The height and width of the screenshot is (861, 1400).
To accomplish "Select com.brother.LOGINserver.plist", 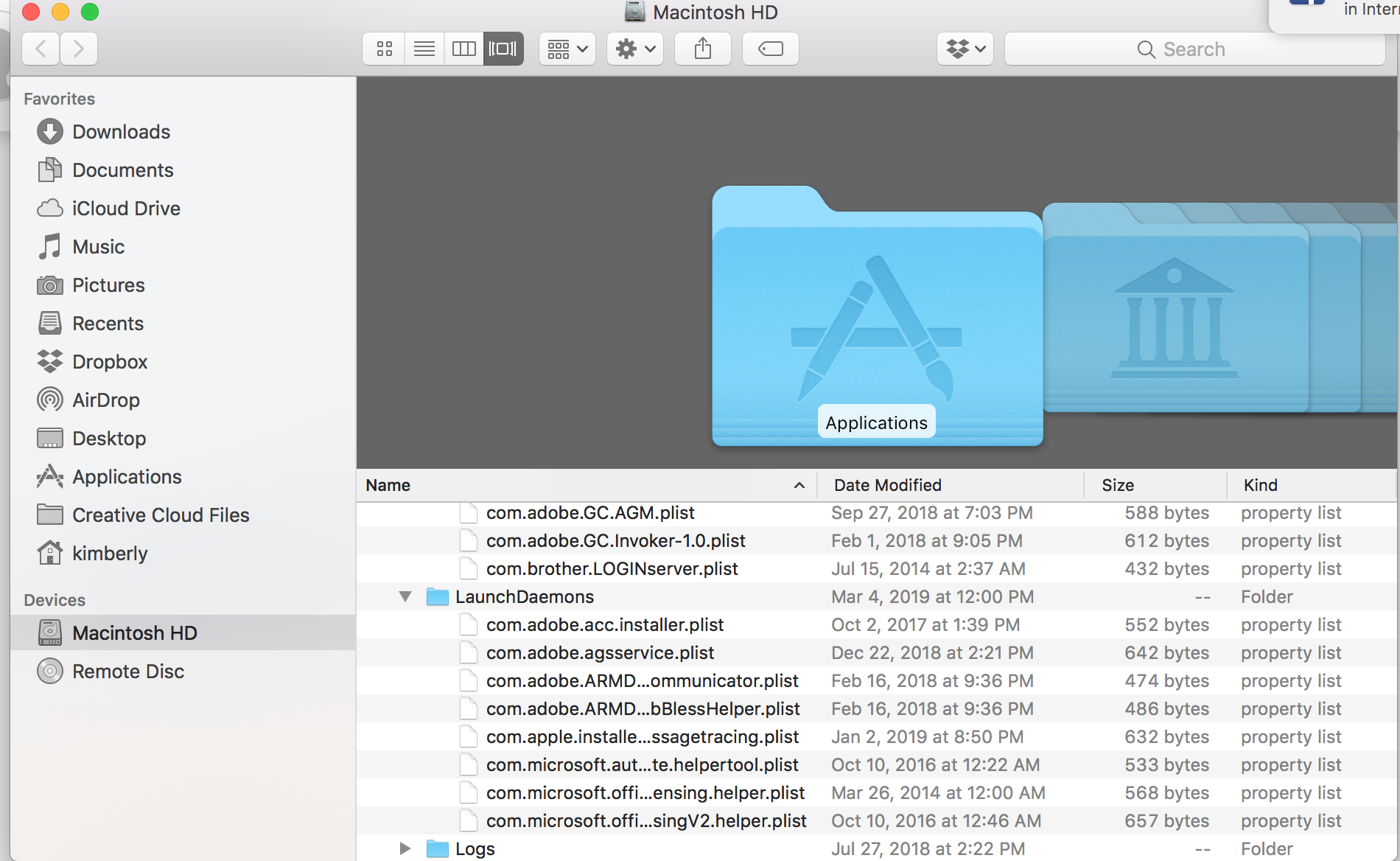I will point(877,568).
